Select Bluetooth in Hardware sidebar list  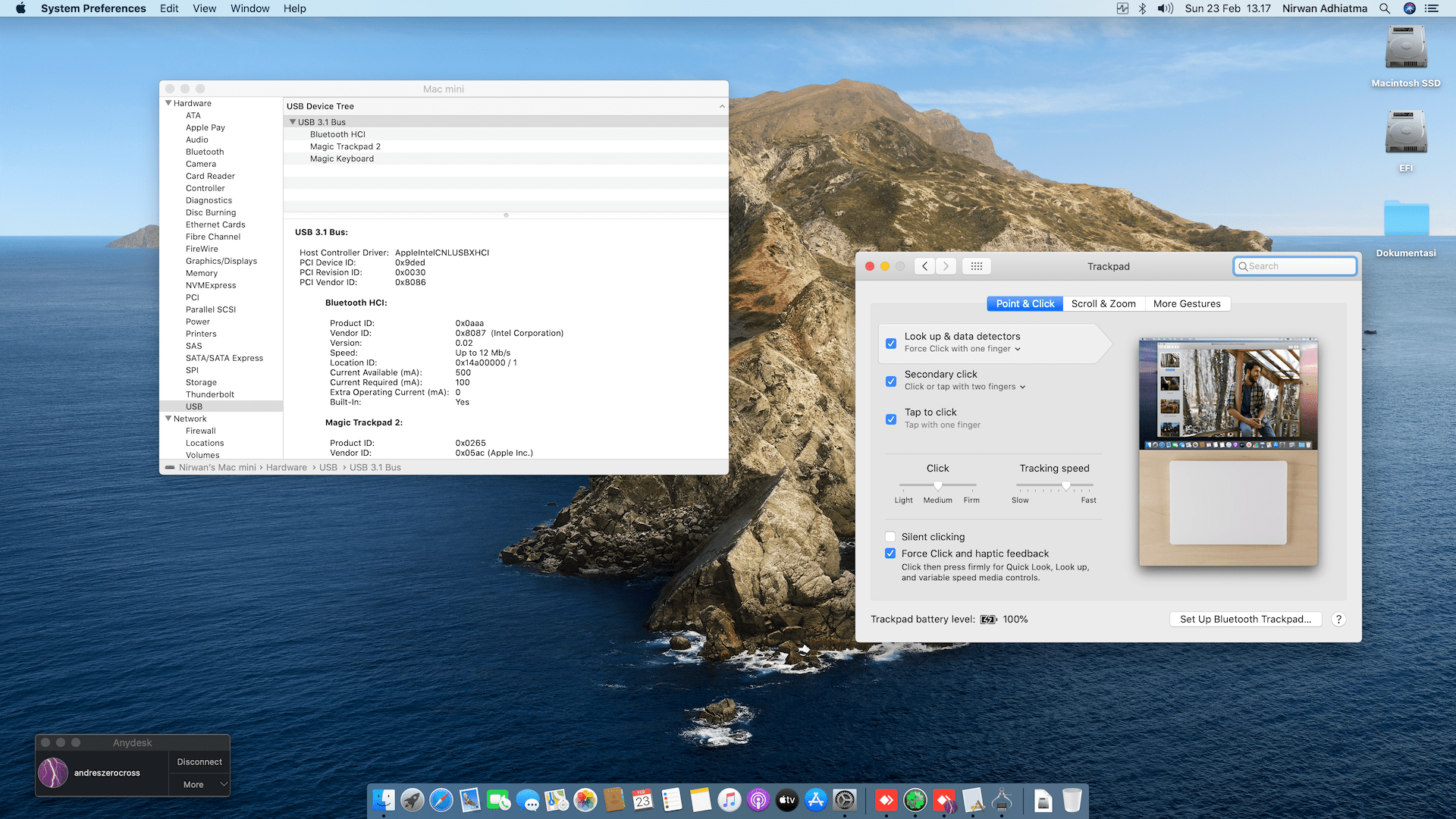tap(205, 152)
